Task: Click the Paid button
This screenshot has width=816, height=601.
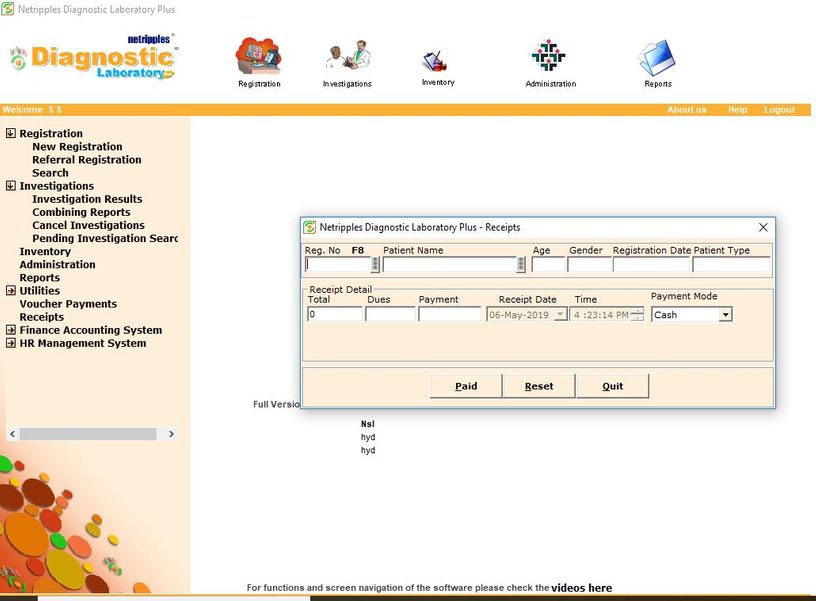Action: click(466, 386)
